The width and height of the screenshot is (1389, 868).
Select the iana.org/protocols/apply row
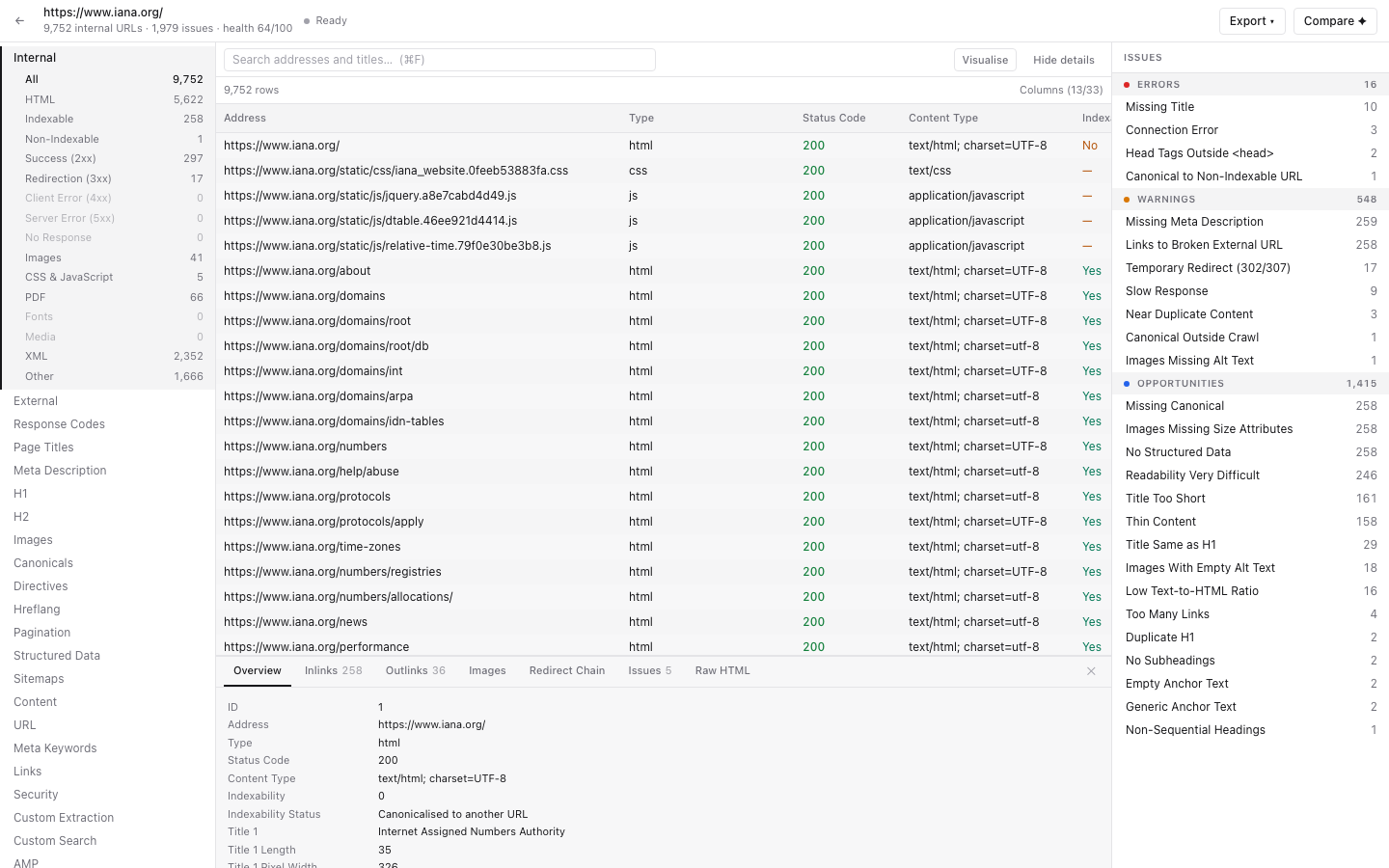[x=664, y=522]
